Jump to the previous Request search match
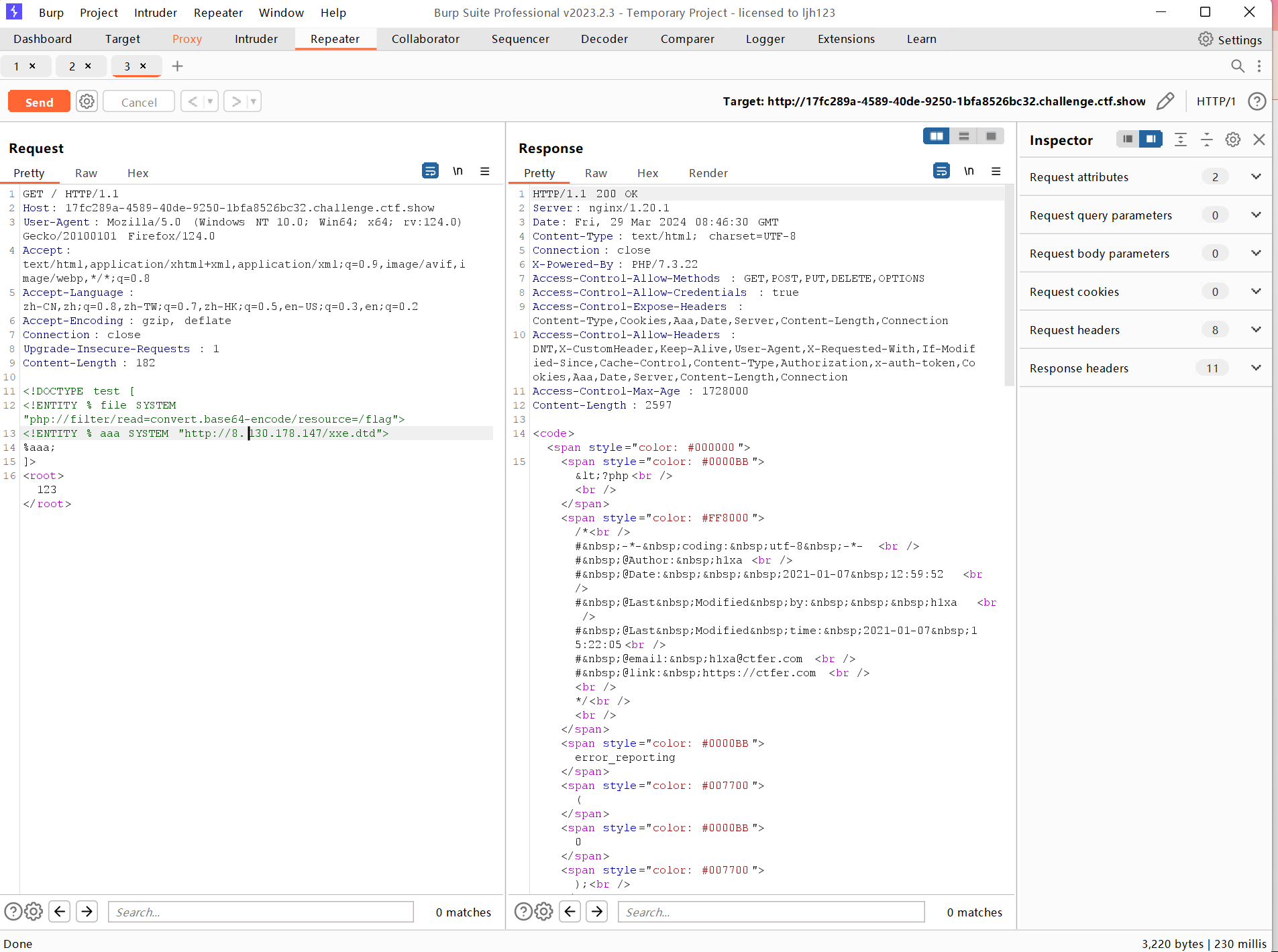This screenshot has height=952, width=1278. point(60,911)
